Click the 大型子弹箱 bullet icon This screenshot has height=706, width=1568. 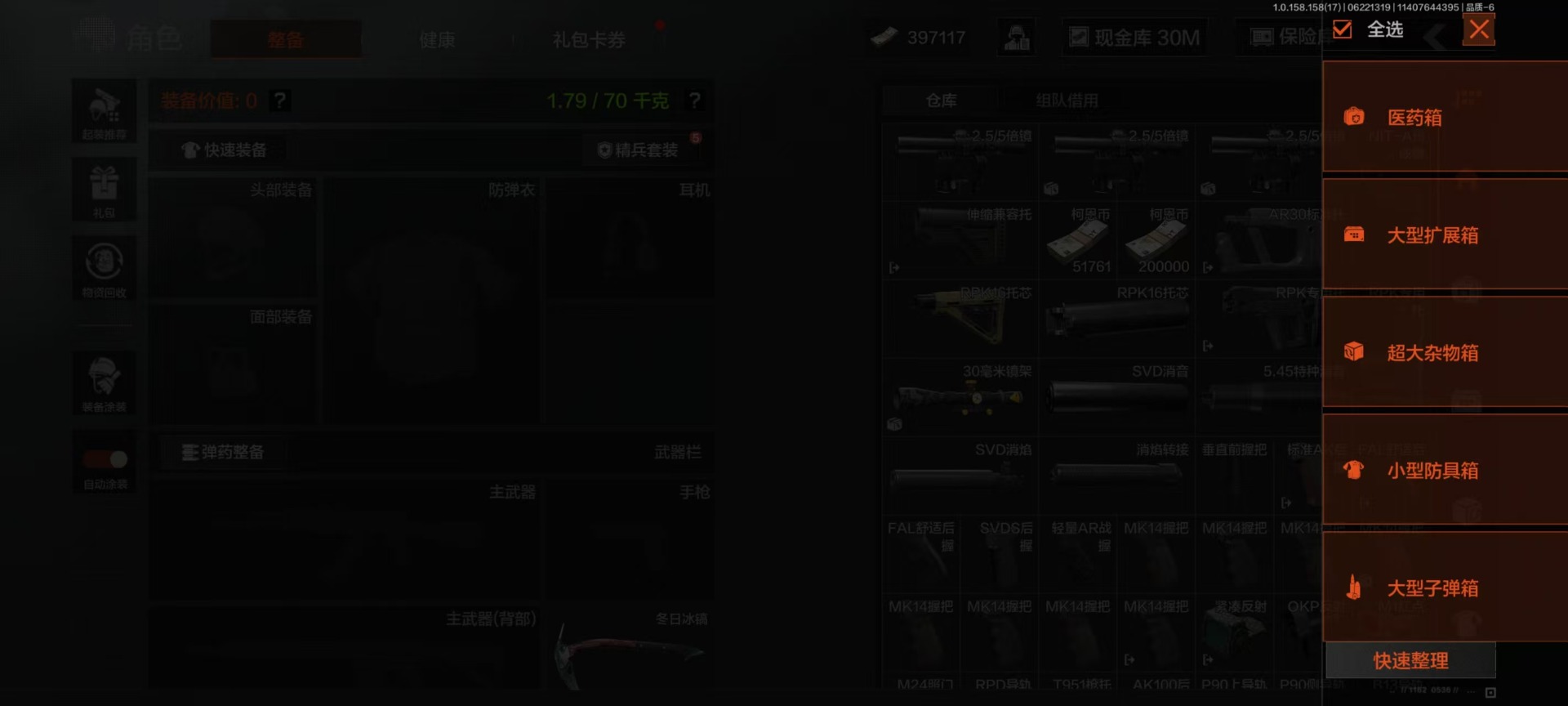point(1354,588)
